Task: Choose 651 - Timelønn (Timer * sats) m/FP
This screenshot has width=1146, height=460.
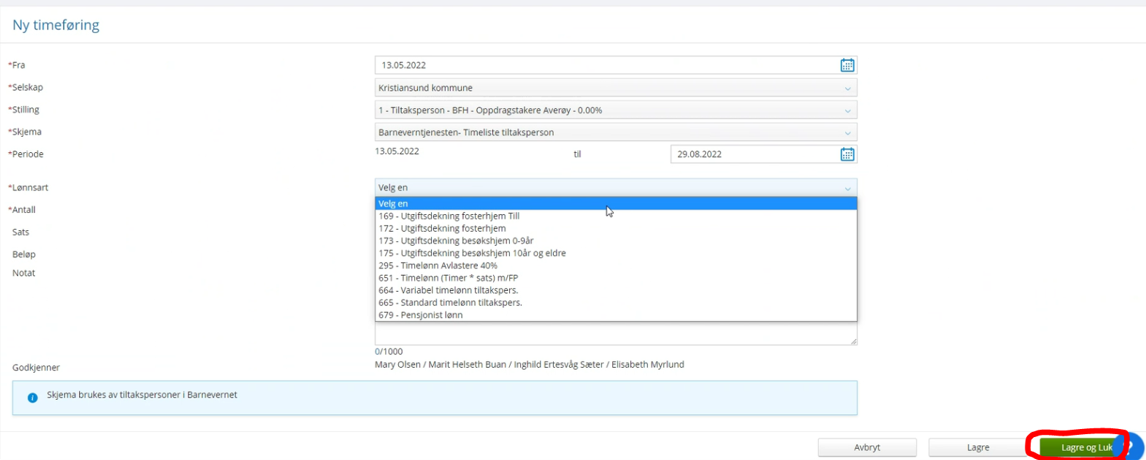Action: pyautogui.click(x=615, y=278)
